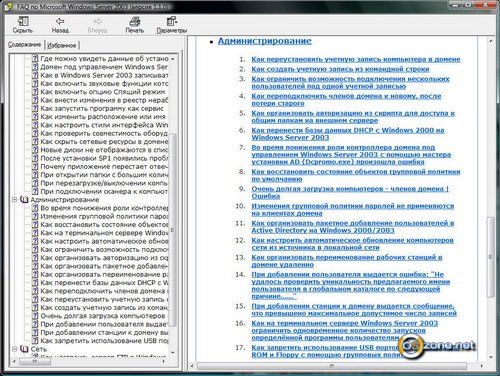This screenshot has height=376, width=500.
Task: Select tree item 'При добавлении пользователя выдает'
Action: click(104, 324)
